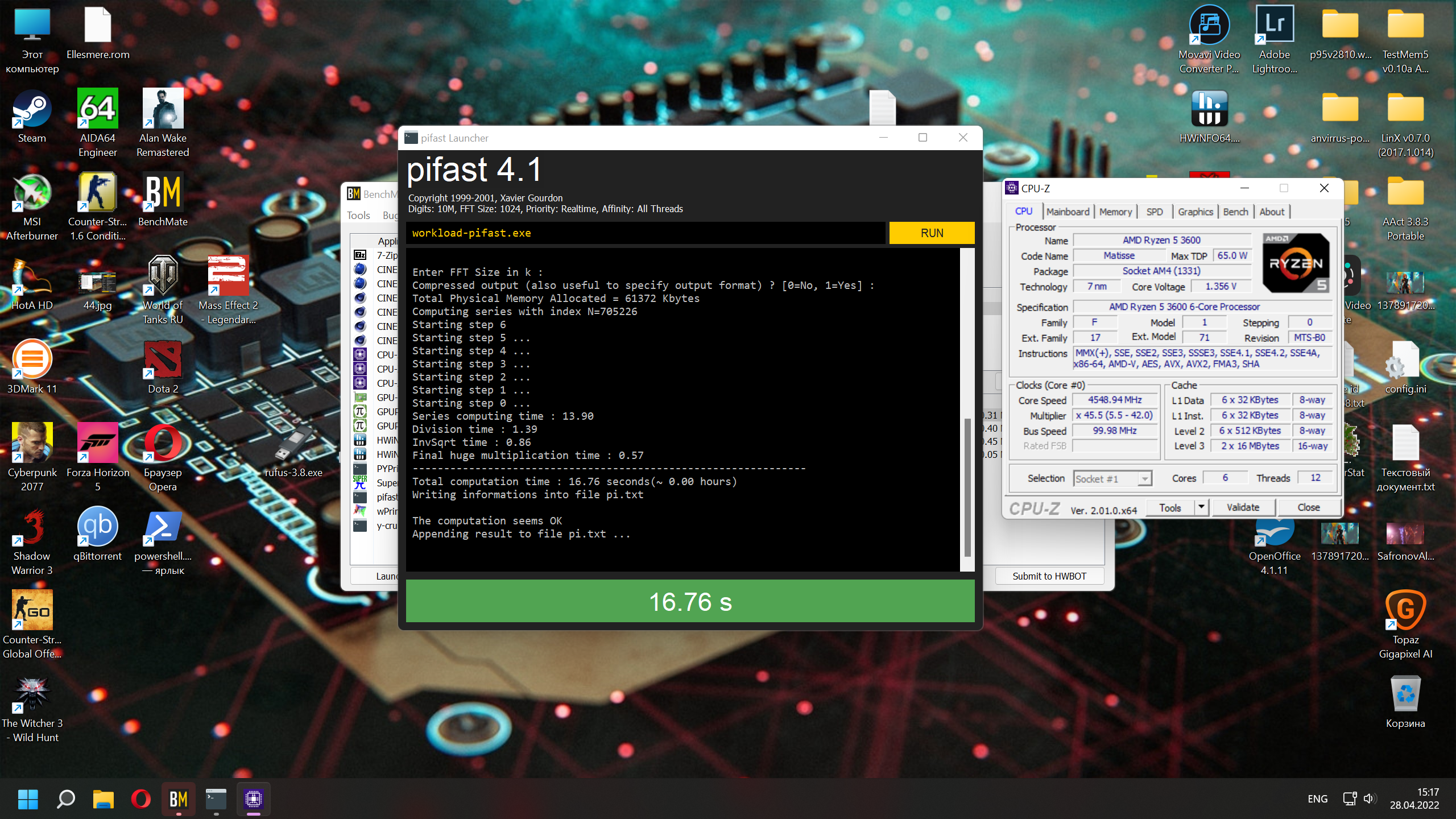The width and height of the screenshot is (1456, 819).
Task: Open the Graphics tab in CPU-Z
Action: pyautogui.click(x=1196, y=212)
